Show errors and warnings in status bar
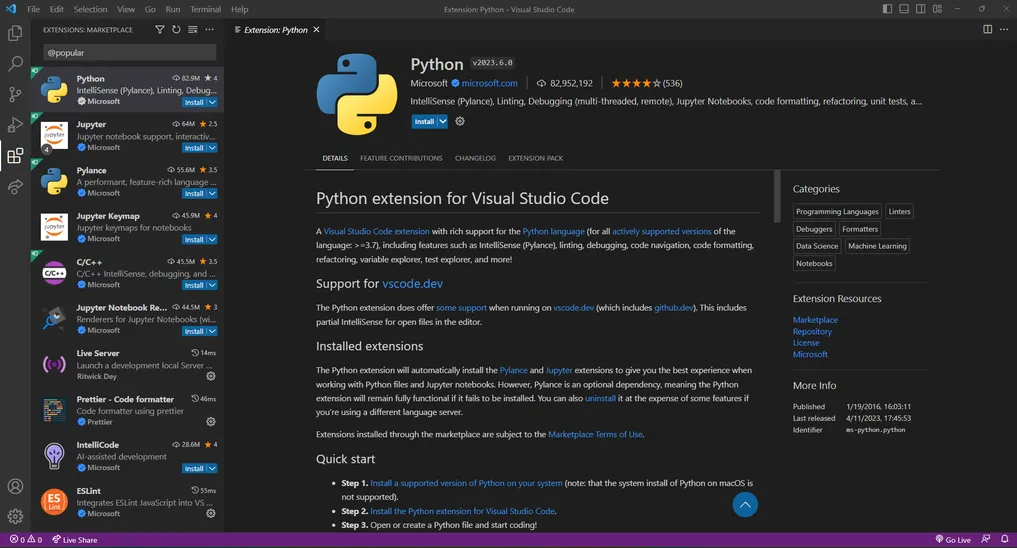1017x548 pixels. click(26, 540)
